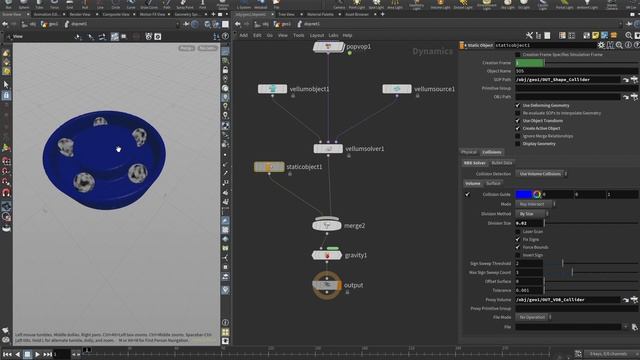Toggle Re-evaluate SOPs to Interpolate Geometry
The image size is (640, 360).
(x=518, y=113)
